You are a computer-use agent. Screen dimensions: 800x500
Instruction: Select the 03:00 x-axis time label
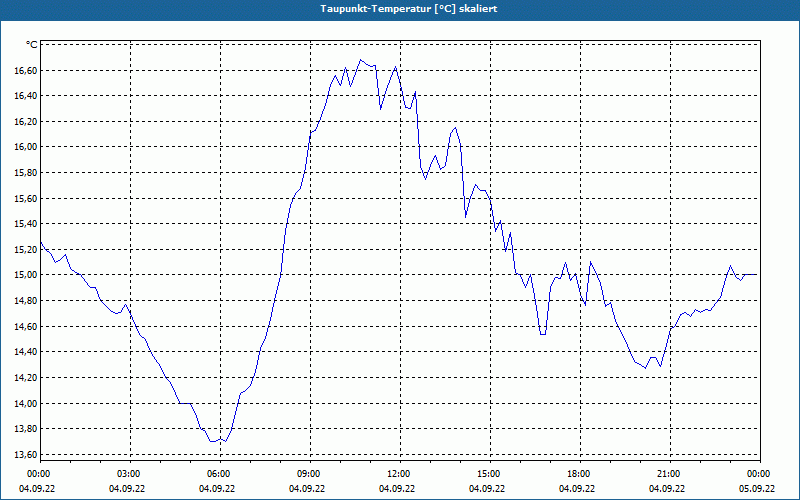coord(127,474)
